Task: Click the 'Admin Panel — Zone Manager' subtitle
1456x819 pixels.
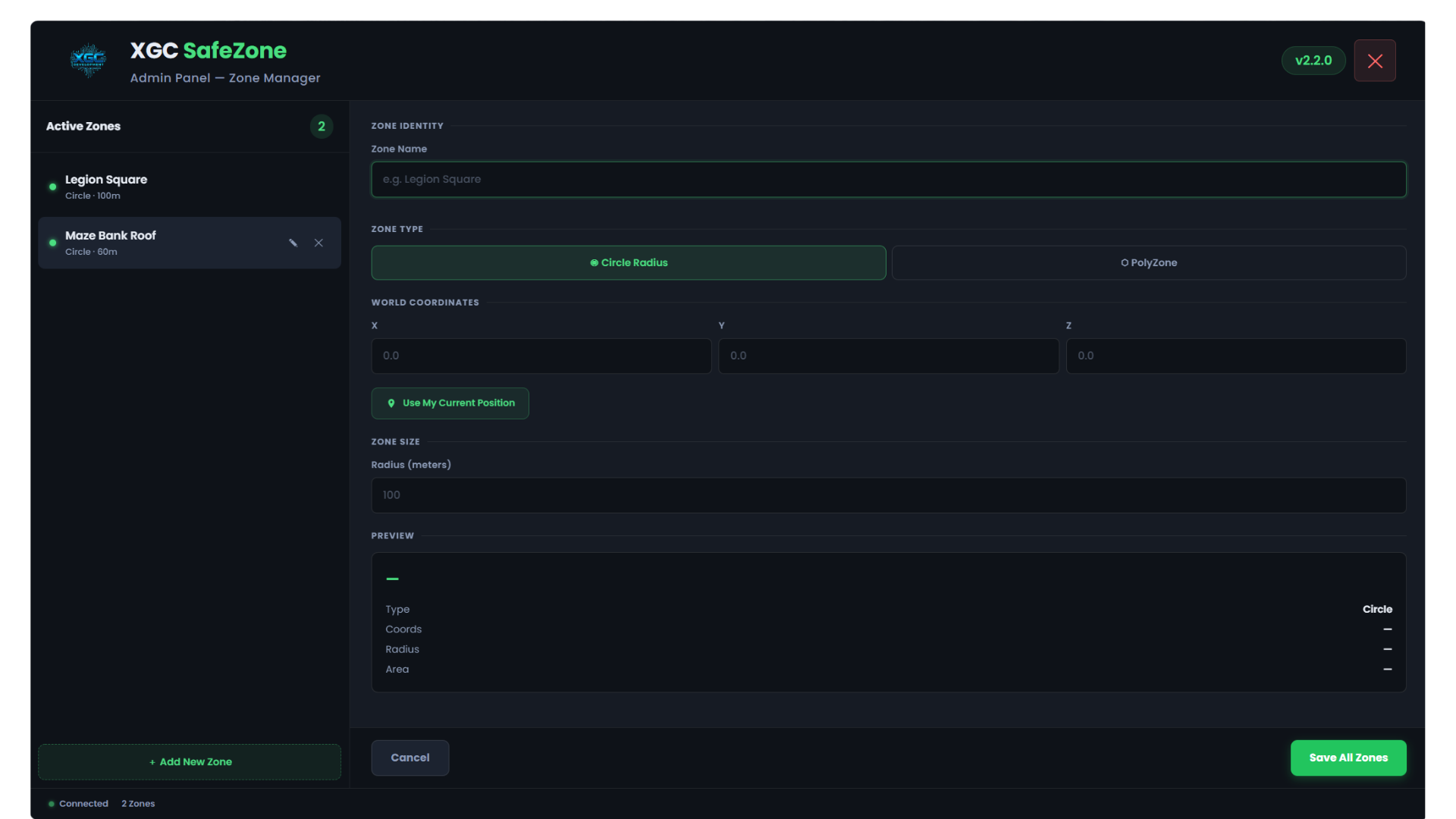Action: point(225,78)
